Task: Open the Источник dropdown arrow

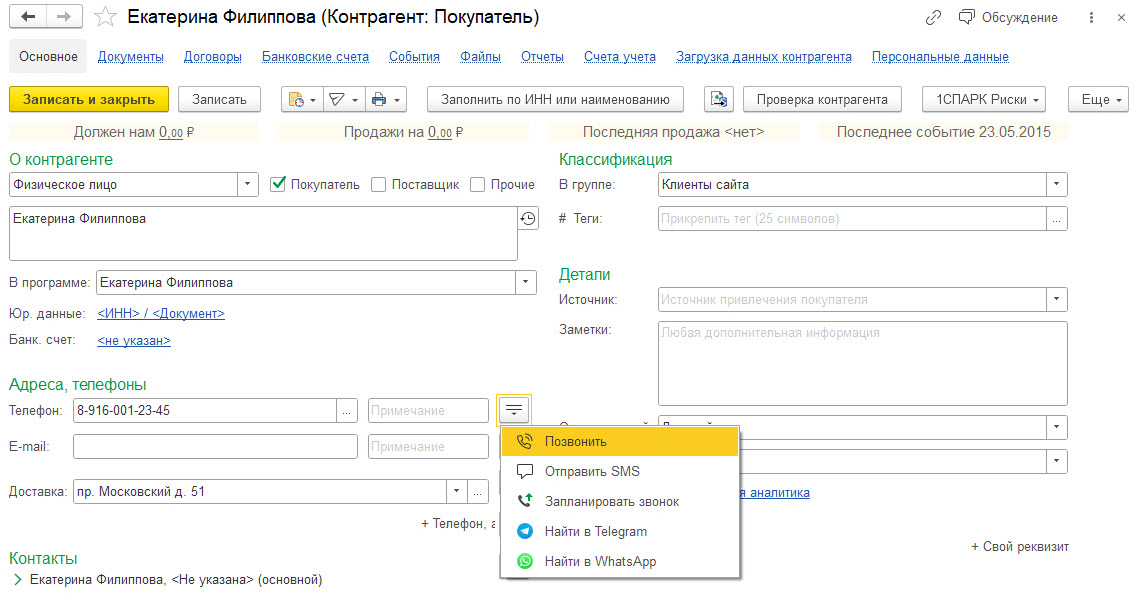Action: pyautogui.click(x=1056, y=299)
